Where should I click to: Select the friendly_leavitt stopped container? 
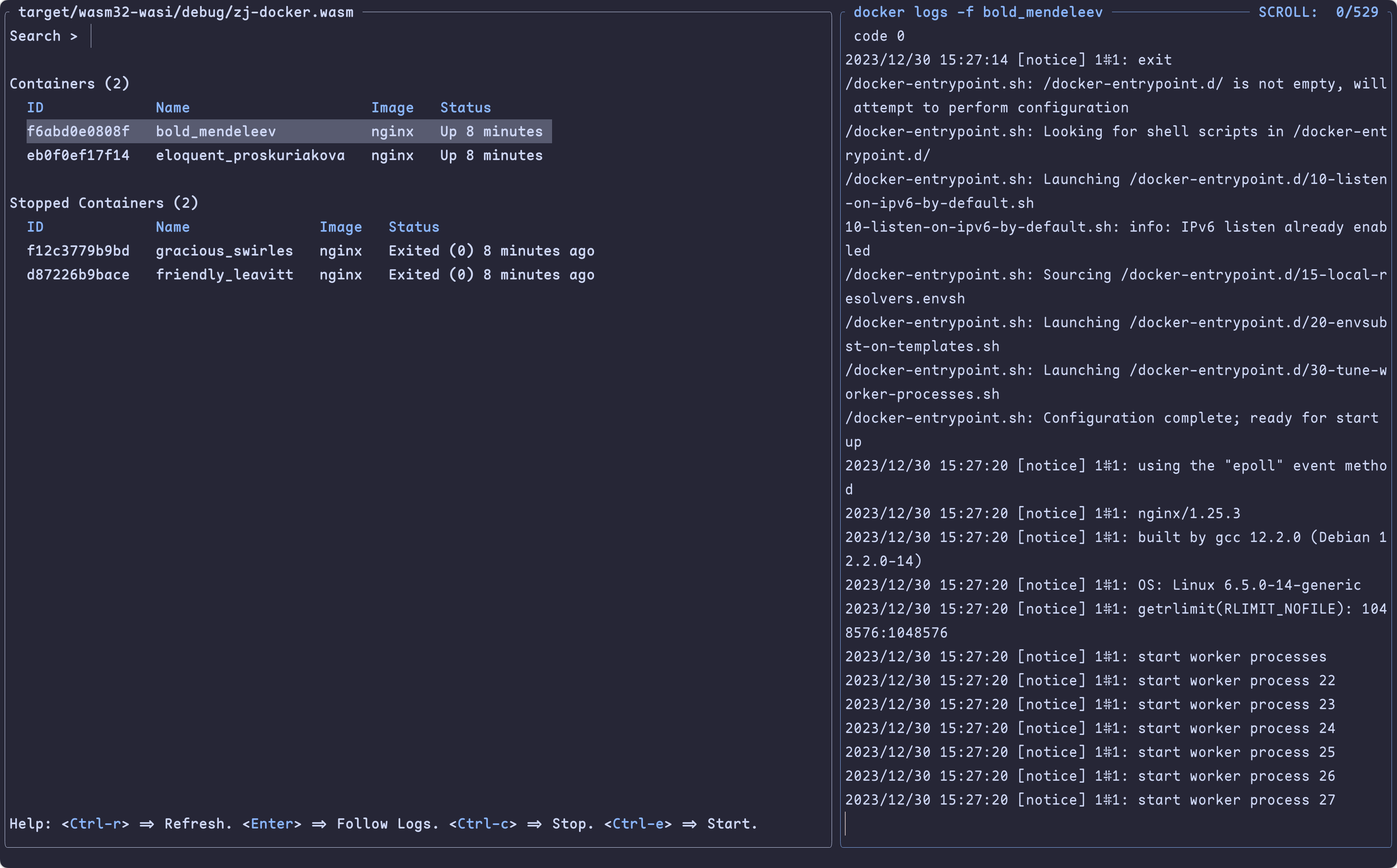[x=224, y=275]
